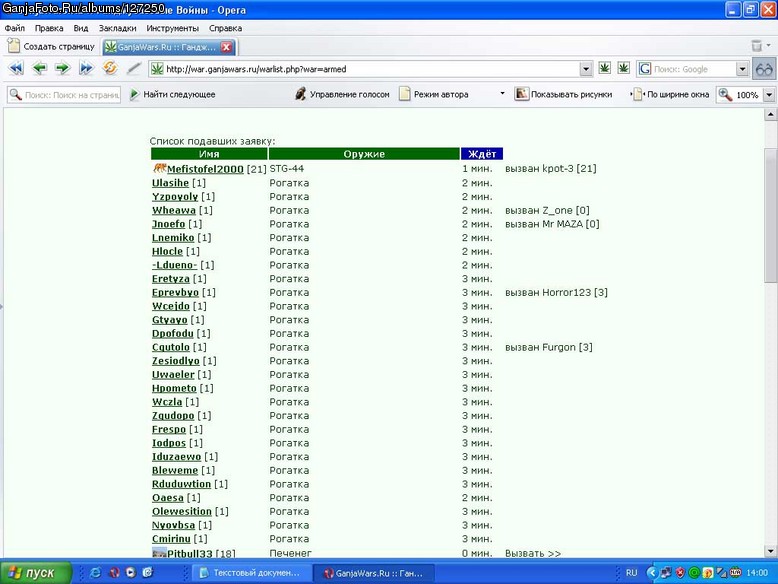Open the Правка menu
778x584 pixels.
coord(49,28)
